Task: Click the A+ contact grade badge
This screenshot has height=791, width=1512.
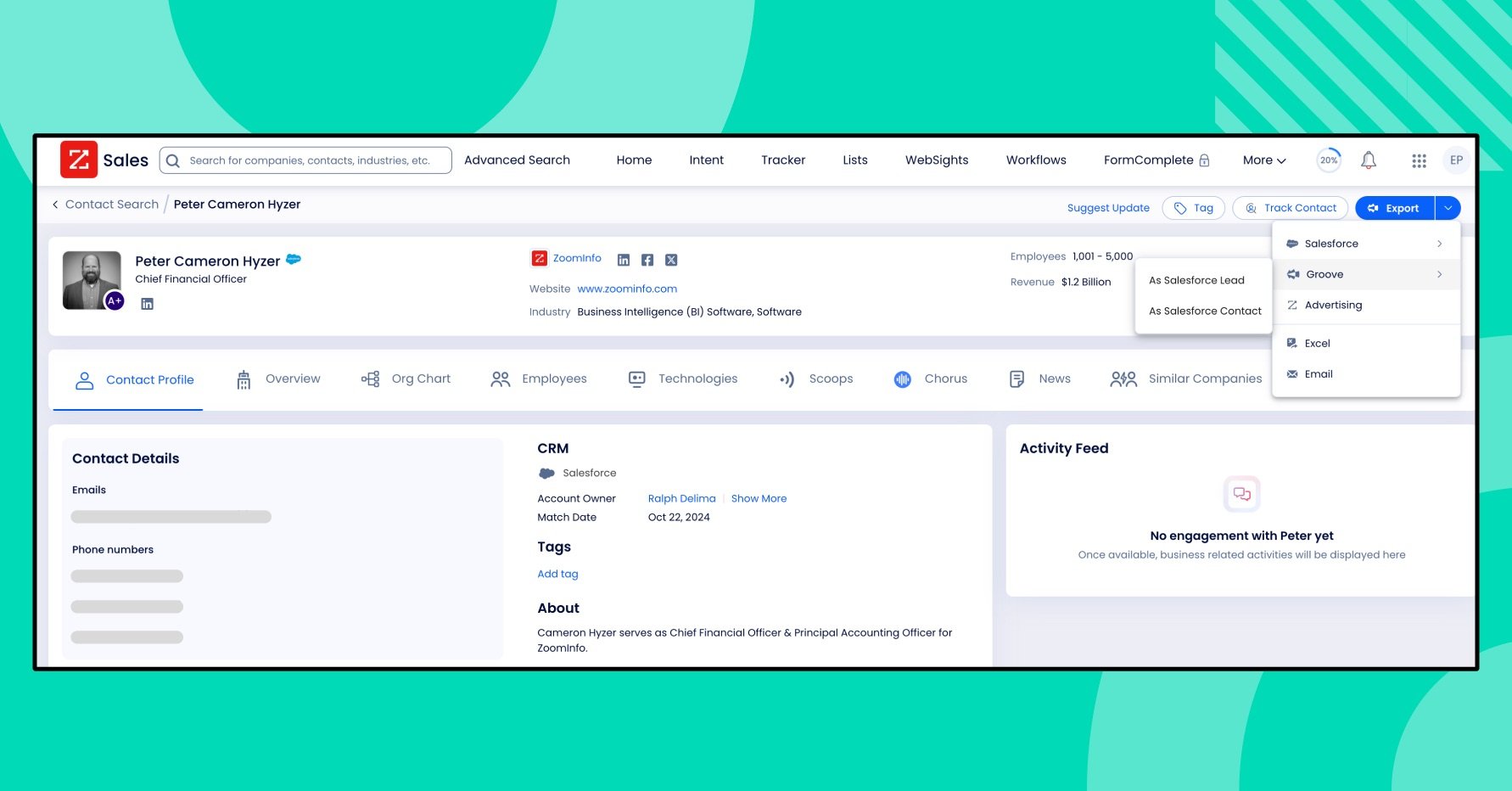Action: pos(114,301)
